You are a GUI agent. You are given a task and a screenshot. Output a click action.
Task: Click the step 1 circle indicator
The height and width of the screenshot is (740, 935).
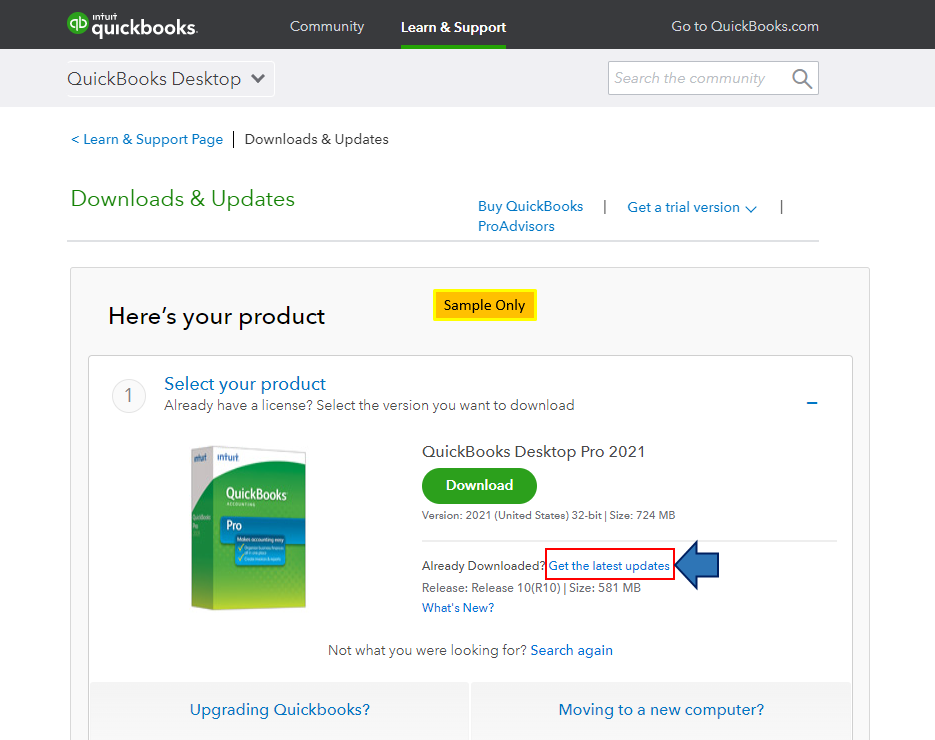coord(128,395)
